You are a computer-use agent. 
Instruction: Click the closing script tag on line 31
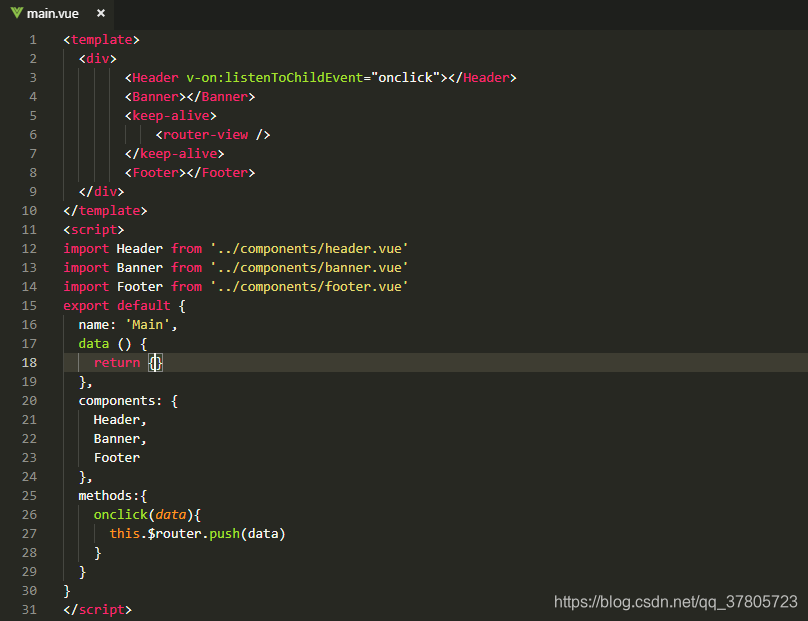pos(98,610)
